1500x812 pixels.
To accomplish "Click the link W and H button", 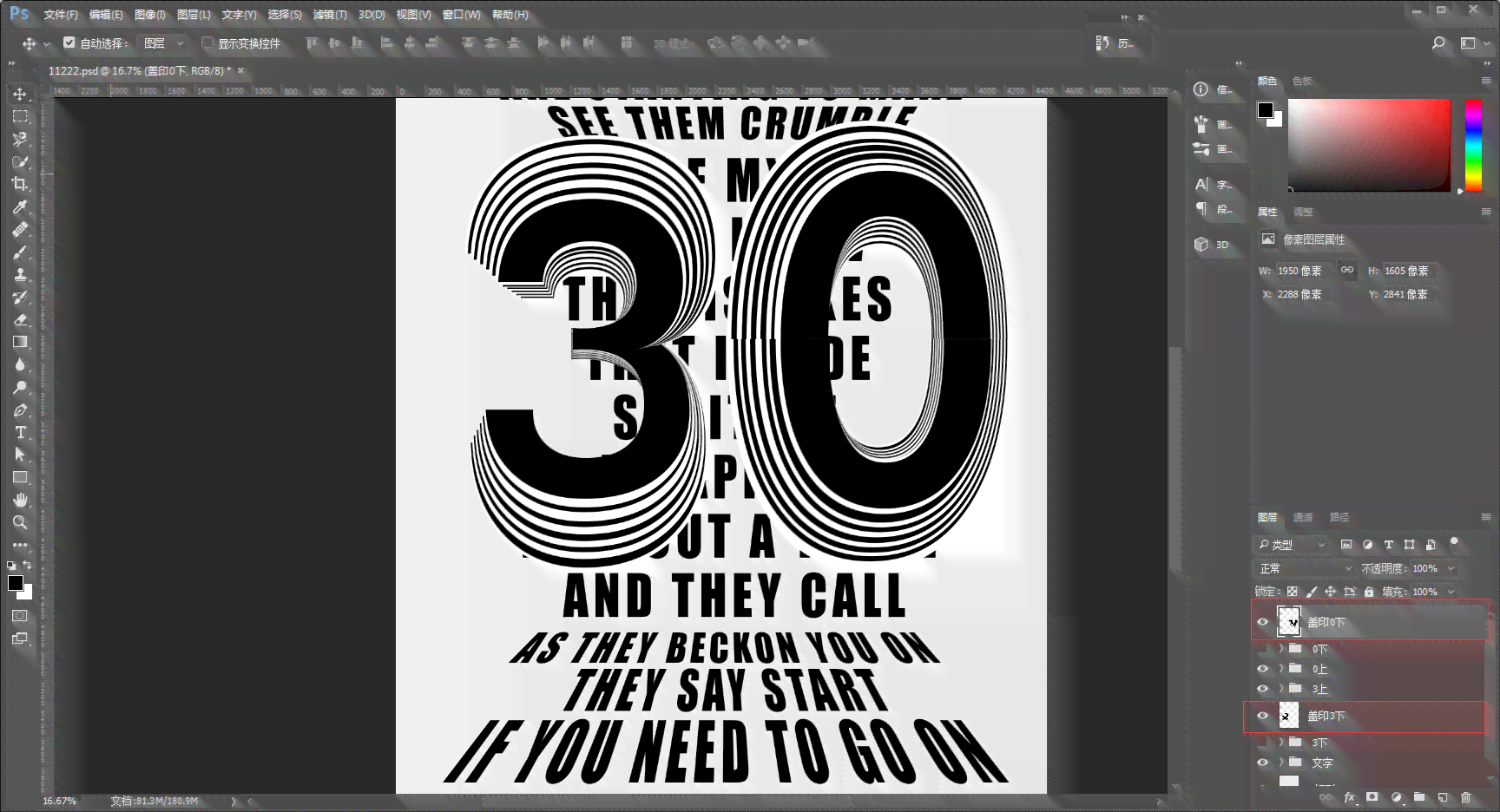I will [x=1347, y=270].
